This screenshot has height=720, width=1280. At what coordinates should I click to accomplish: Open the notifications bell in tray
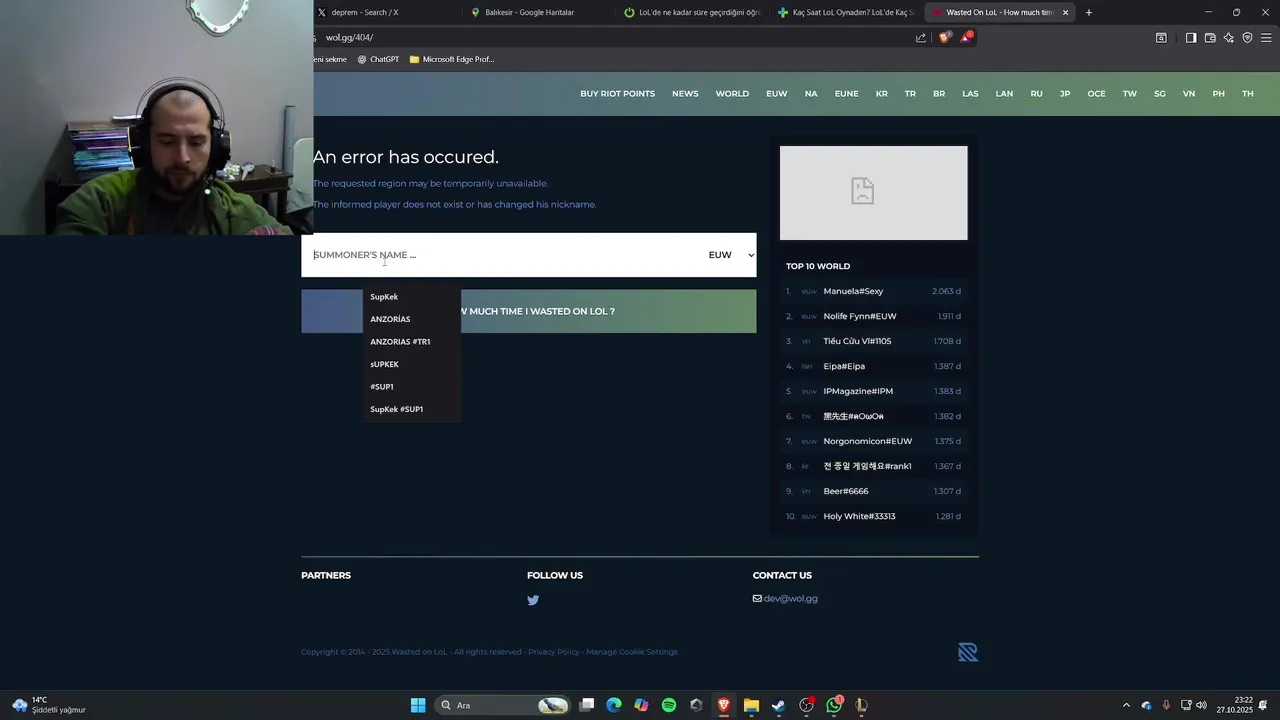[x=1263, y=705]
